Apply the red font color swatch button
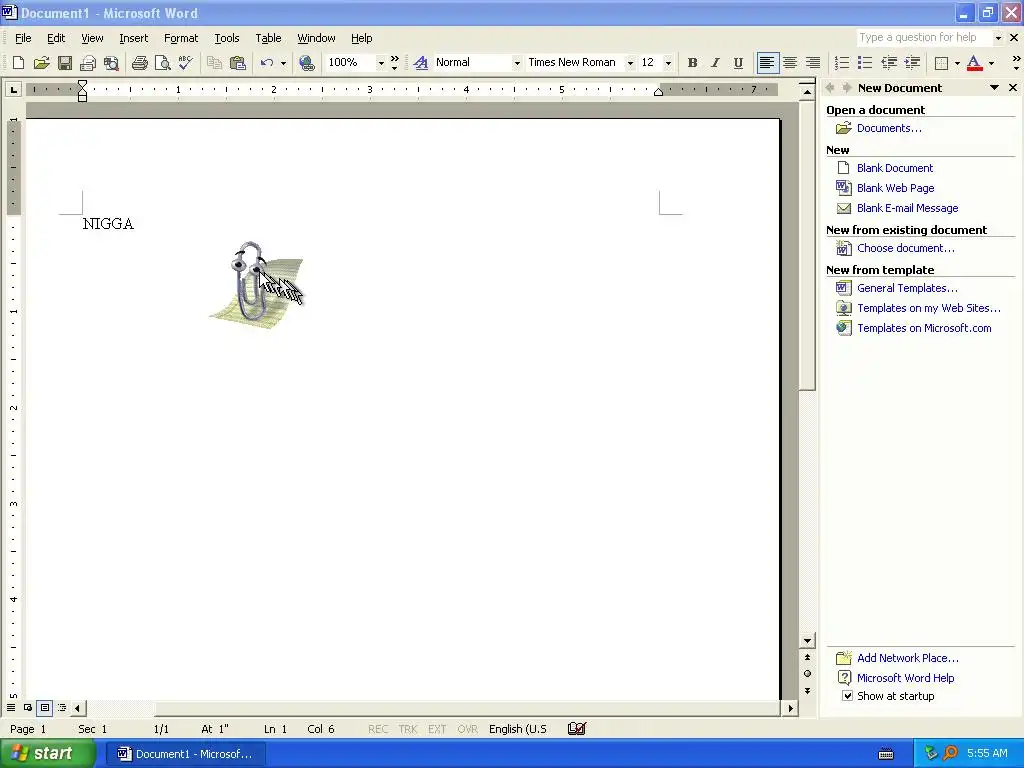 (x=974, y=63)
